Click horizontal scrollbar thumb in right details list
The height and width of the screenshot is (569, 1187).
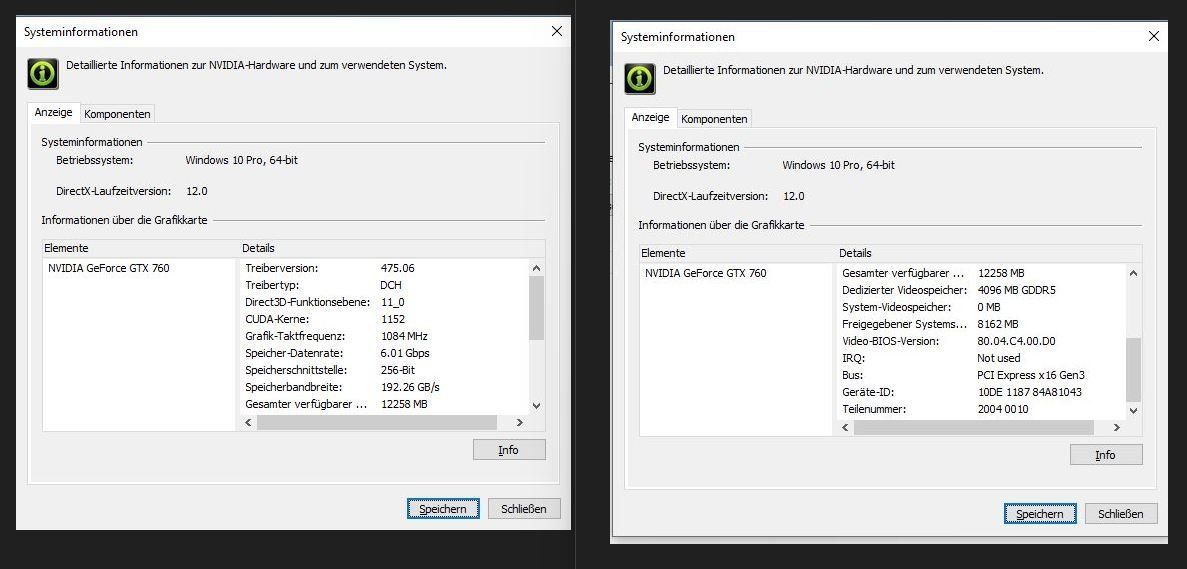click(x=974, y=428)
